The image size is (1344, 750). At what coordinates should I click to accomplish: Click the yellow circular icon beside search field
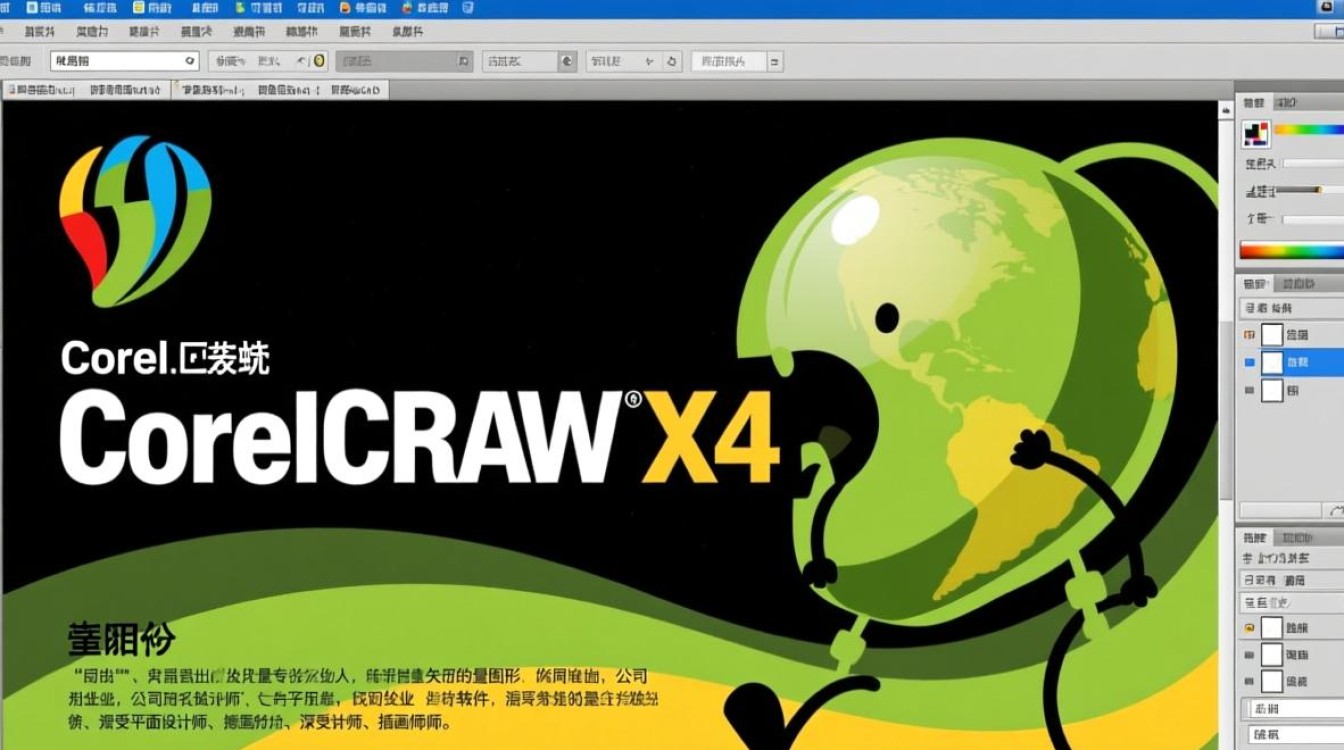[x=318, y=61]
